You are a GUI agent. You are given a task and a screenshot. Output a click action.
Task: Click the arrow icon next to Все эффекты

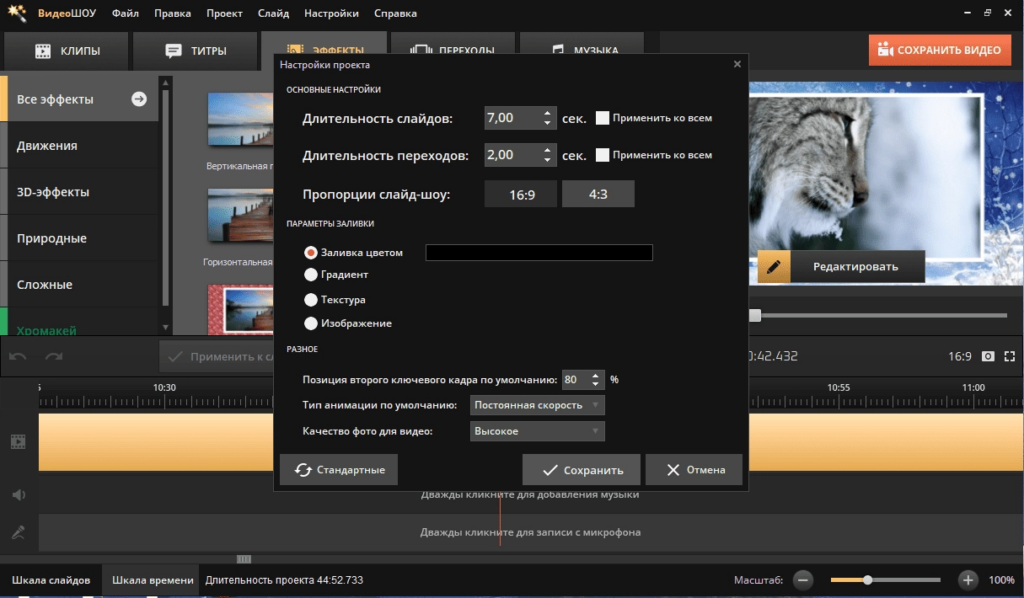[138, 99]
